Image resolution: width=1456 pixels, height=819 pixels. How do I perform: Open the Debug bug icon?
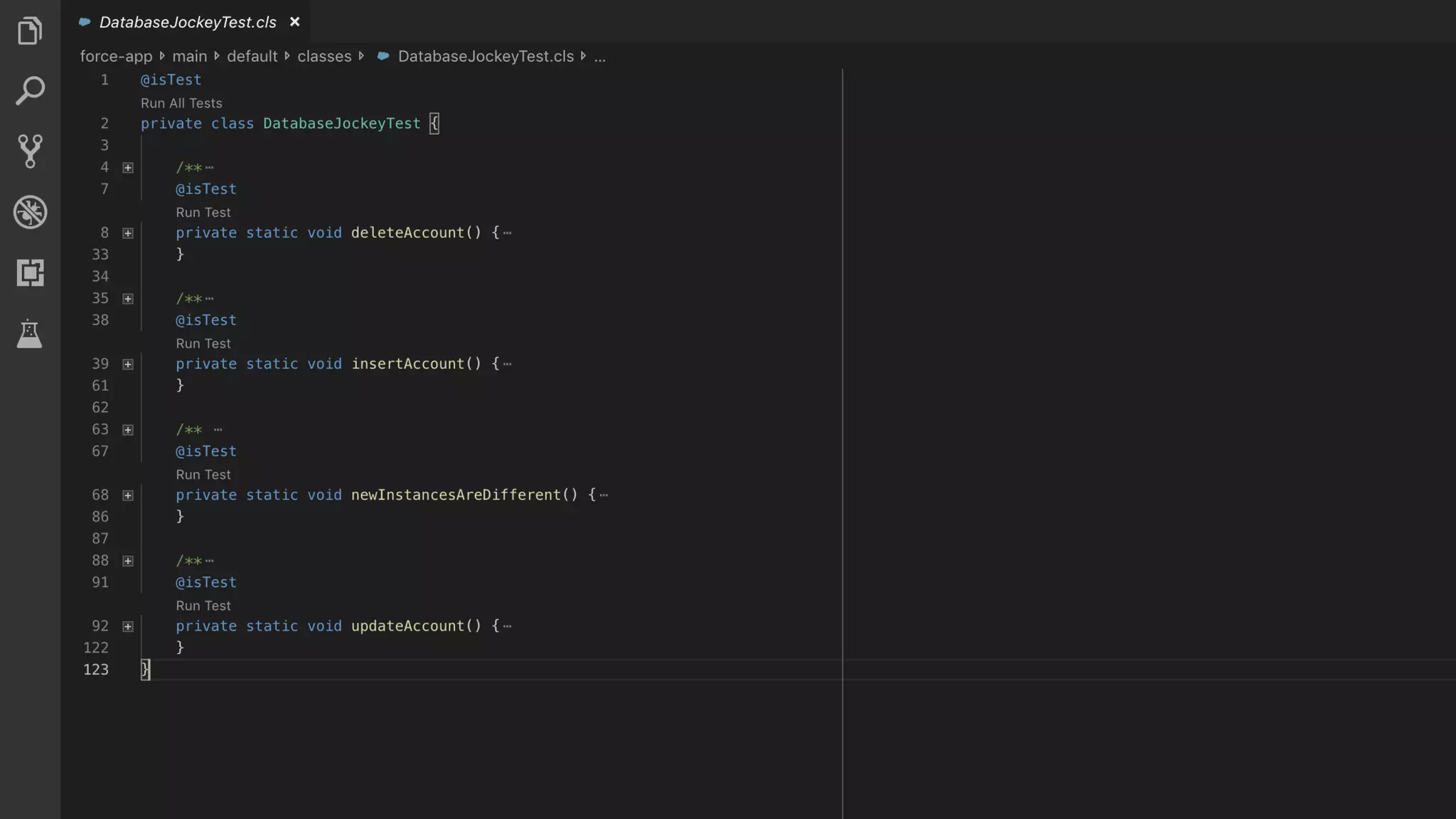tap(30, 212)
